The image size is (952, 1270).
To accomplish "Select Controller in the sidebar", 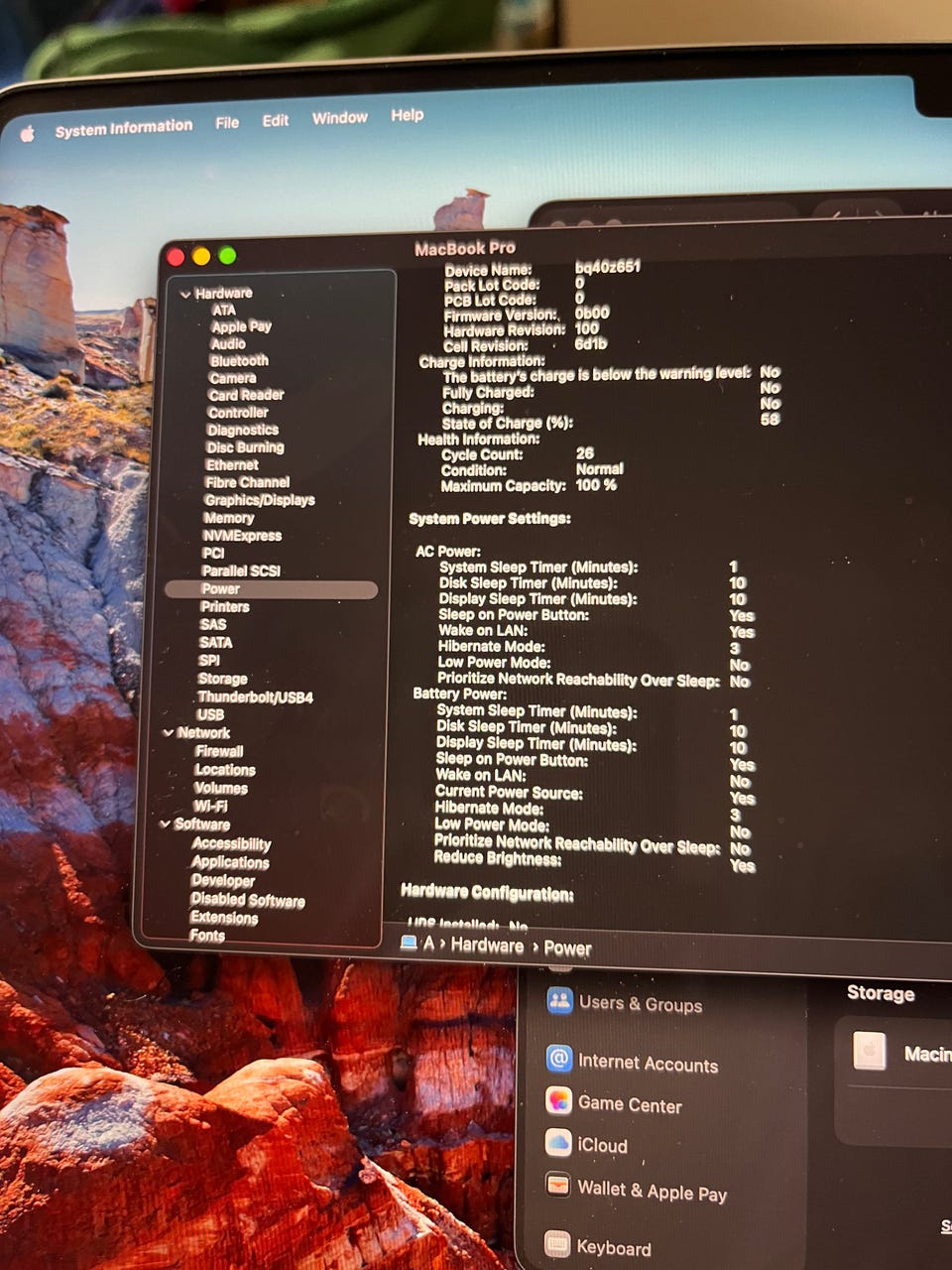I will [x=238, y=413].
